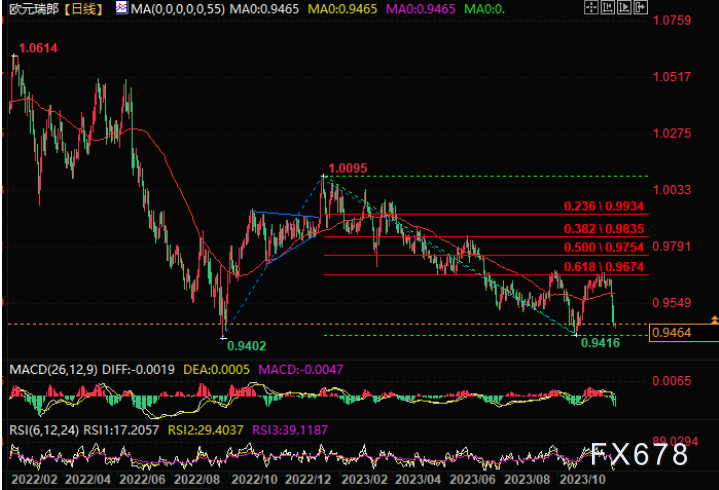Screen dimensions: 719x490
Task: Click the green MA0:0. value
Action: [x=484, y=9]
